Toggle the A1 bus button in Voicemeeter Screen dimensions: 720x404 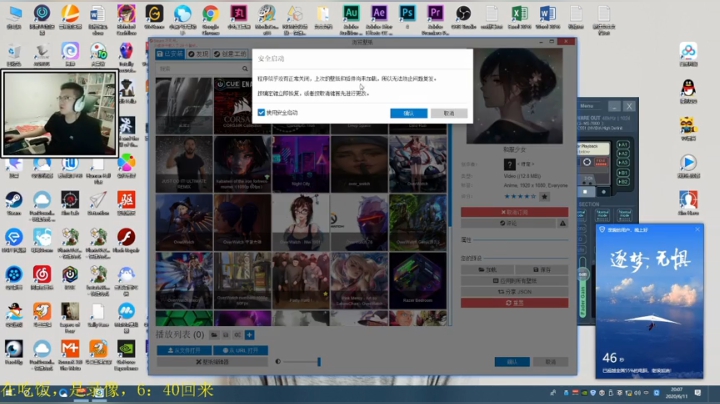click(623, 145)
